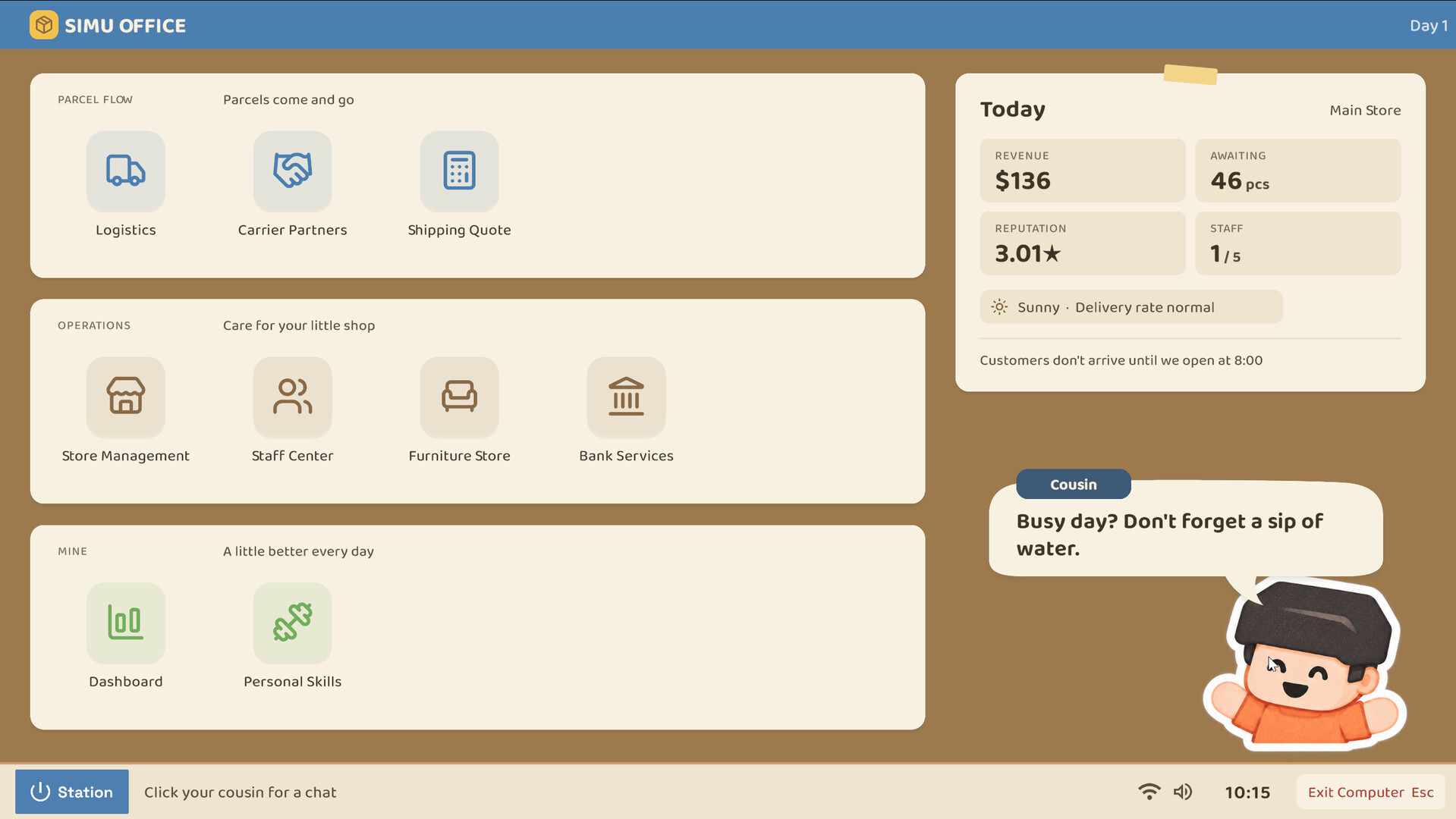The width and height of the screenshot is (1456, 819).
Task: Open the Logistics truck icon
Action: point(126,171)
